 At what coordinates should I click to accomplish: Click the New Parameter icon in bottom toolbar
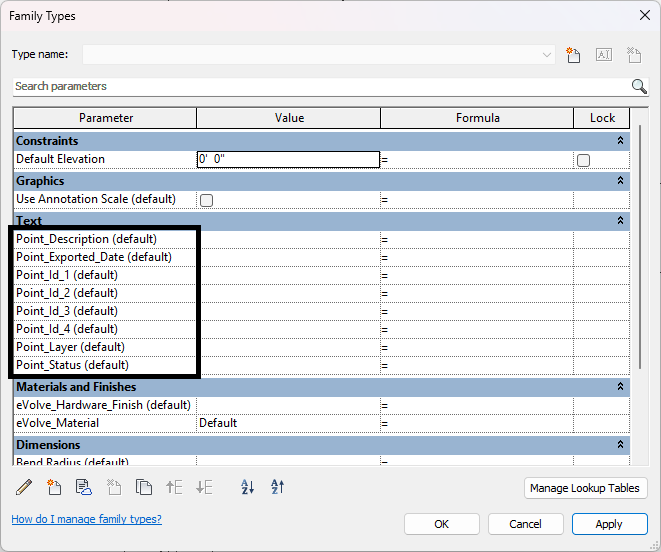point(55,488)
